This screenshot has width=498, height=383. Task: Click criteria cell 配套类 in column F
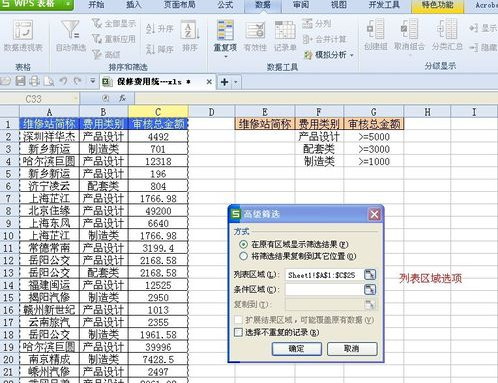319,149
